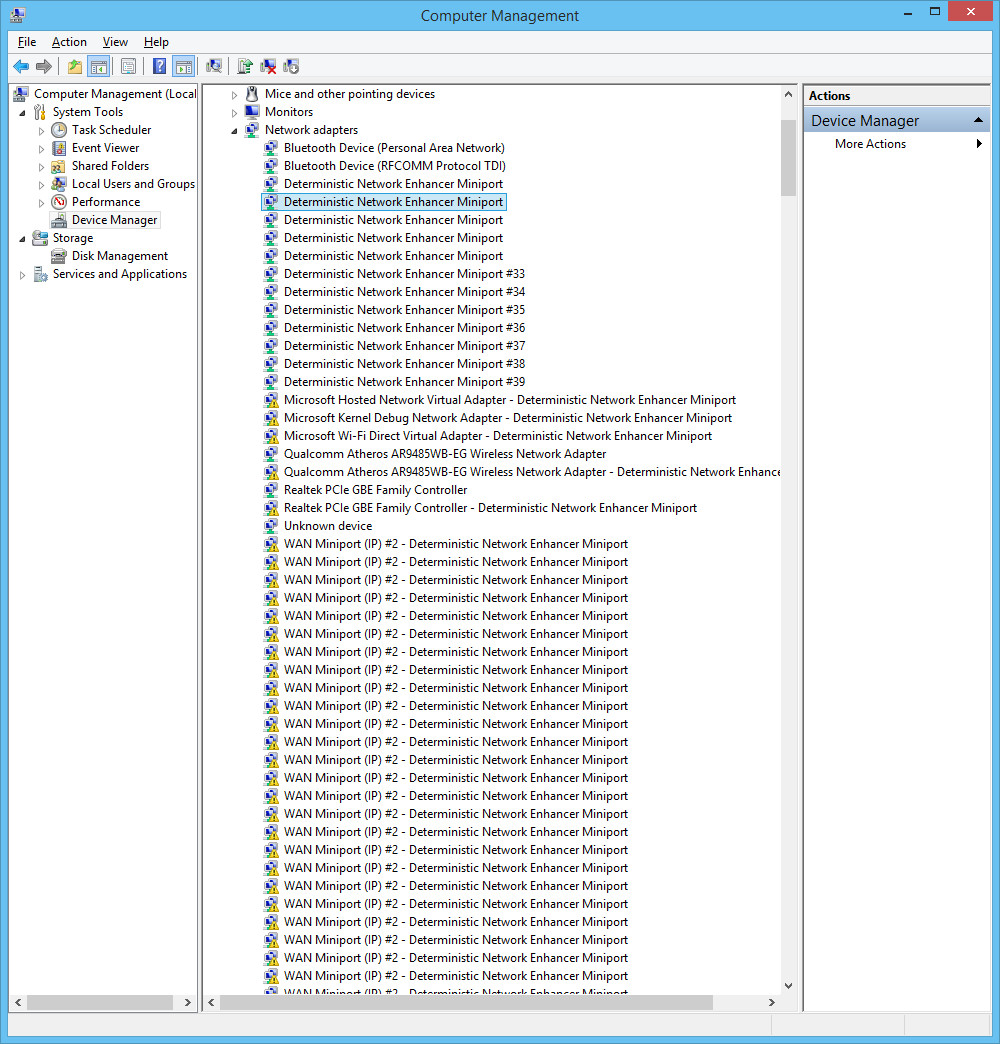
Task: Click the device list scroll up arrow
Action: 788,94
